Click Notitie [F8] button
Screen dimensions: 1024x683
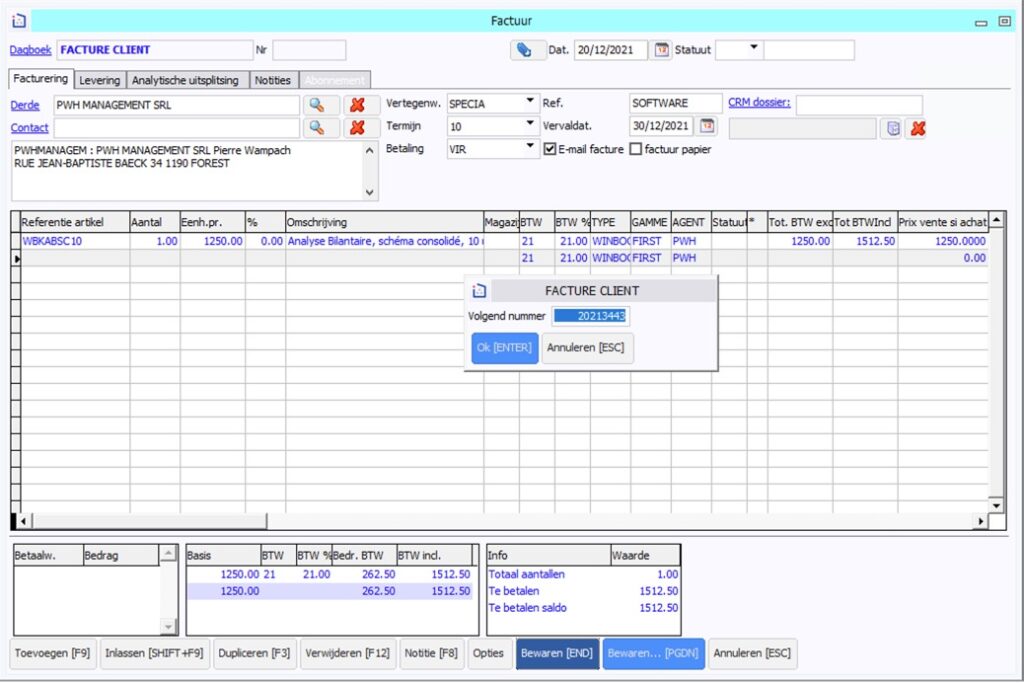point(431,654)
